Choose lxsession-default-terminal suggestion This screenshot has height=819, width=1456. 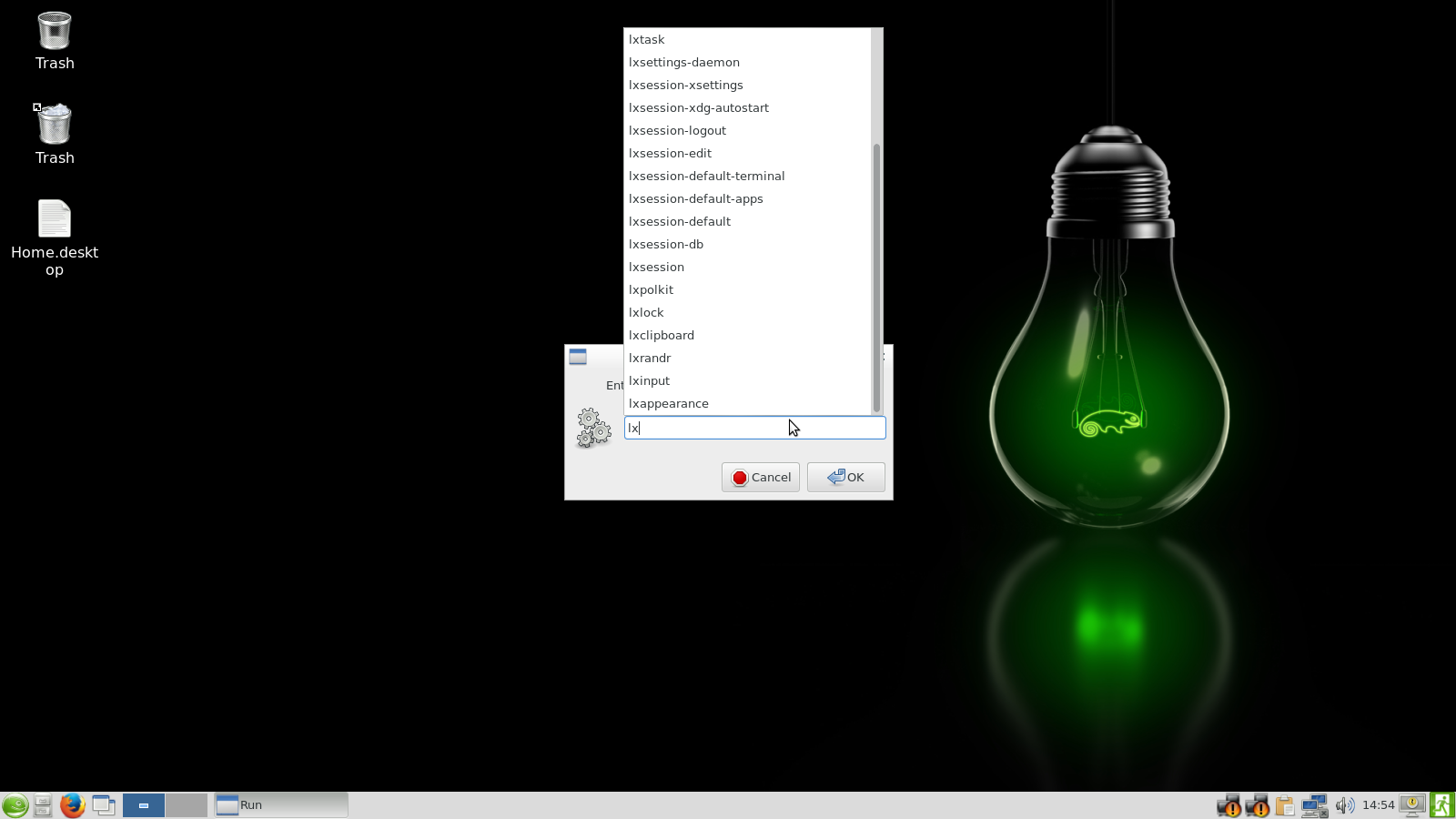pyautogui.click(x=706, y=176)
